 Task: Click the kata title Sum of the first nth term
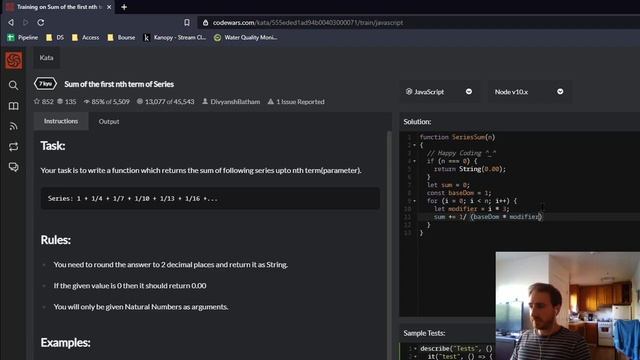(x=119, y=84)
